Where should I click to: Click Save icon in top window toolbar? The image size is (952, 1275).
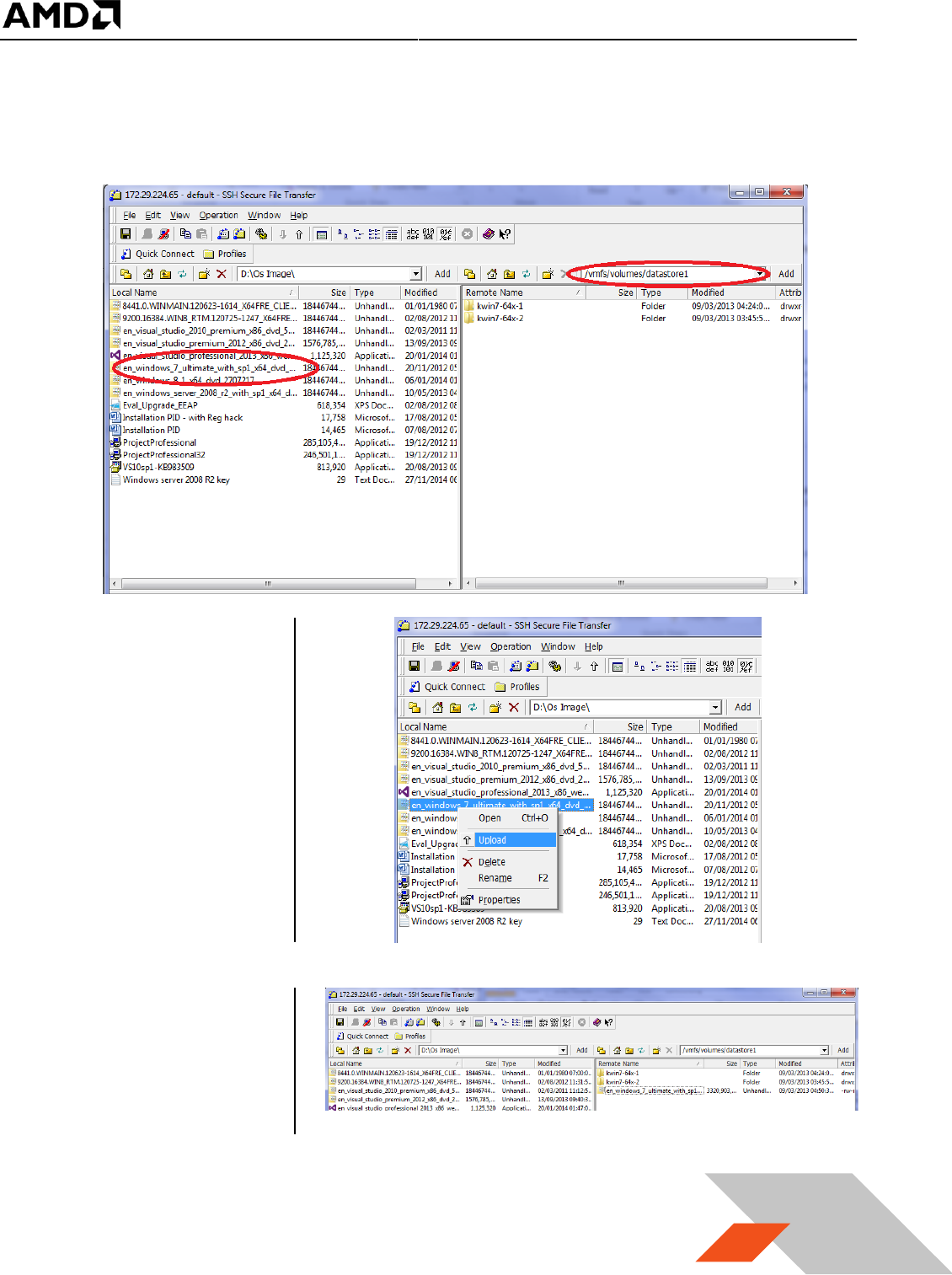point(126,234)
